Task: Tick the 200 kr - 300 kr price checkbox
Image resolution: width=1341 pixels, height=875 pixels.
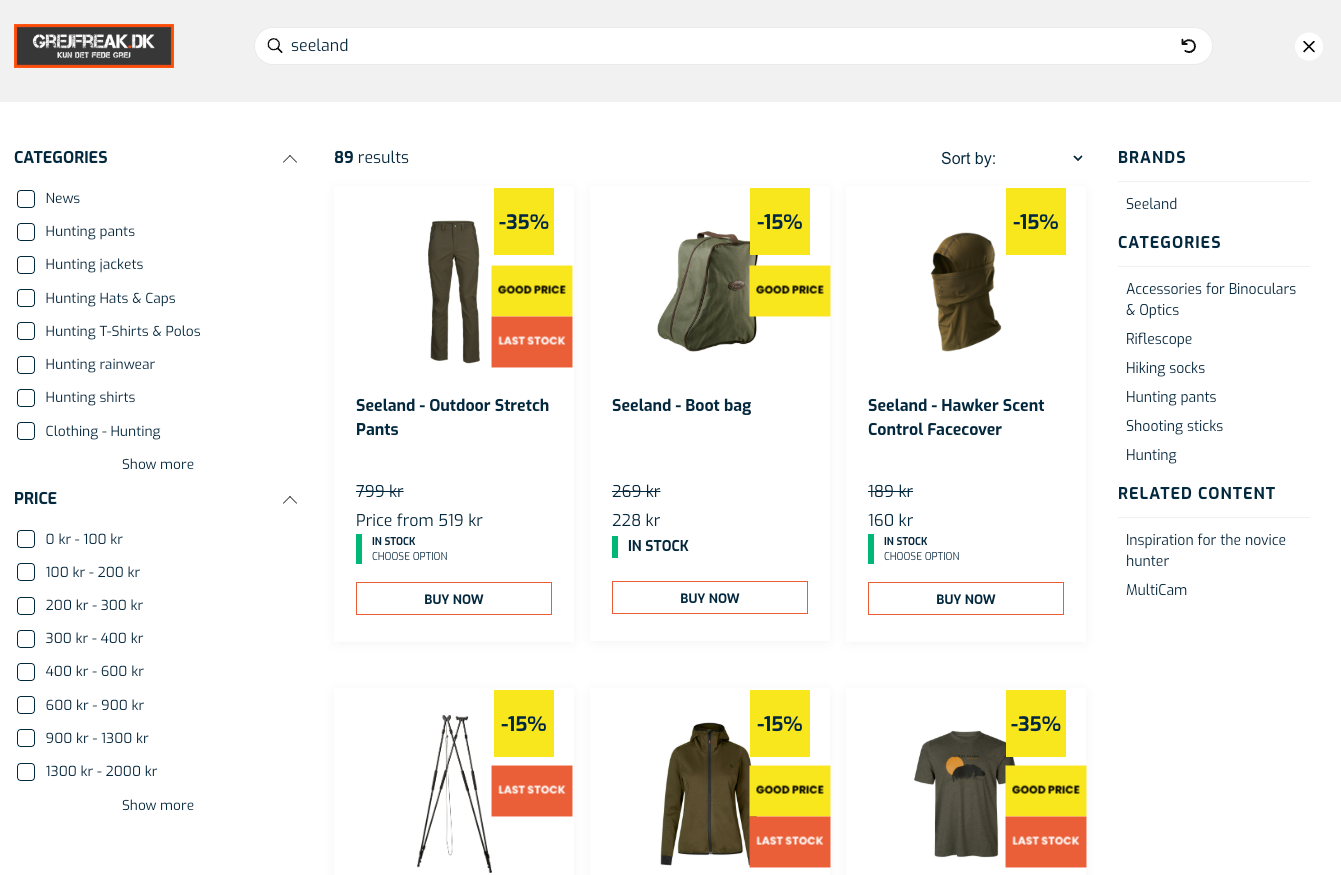Action: click(26, 605)
